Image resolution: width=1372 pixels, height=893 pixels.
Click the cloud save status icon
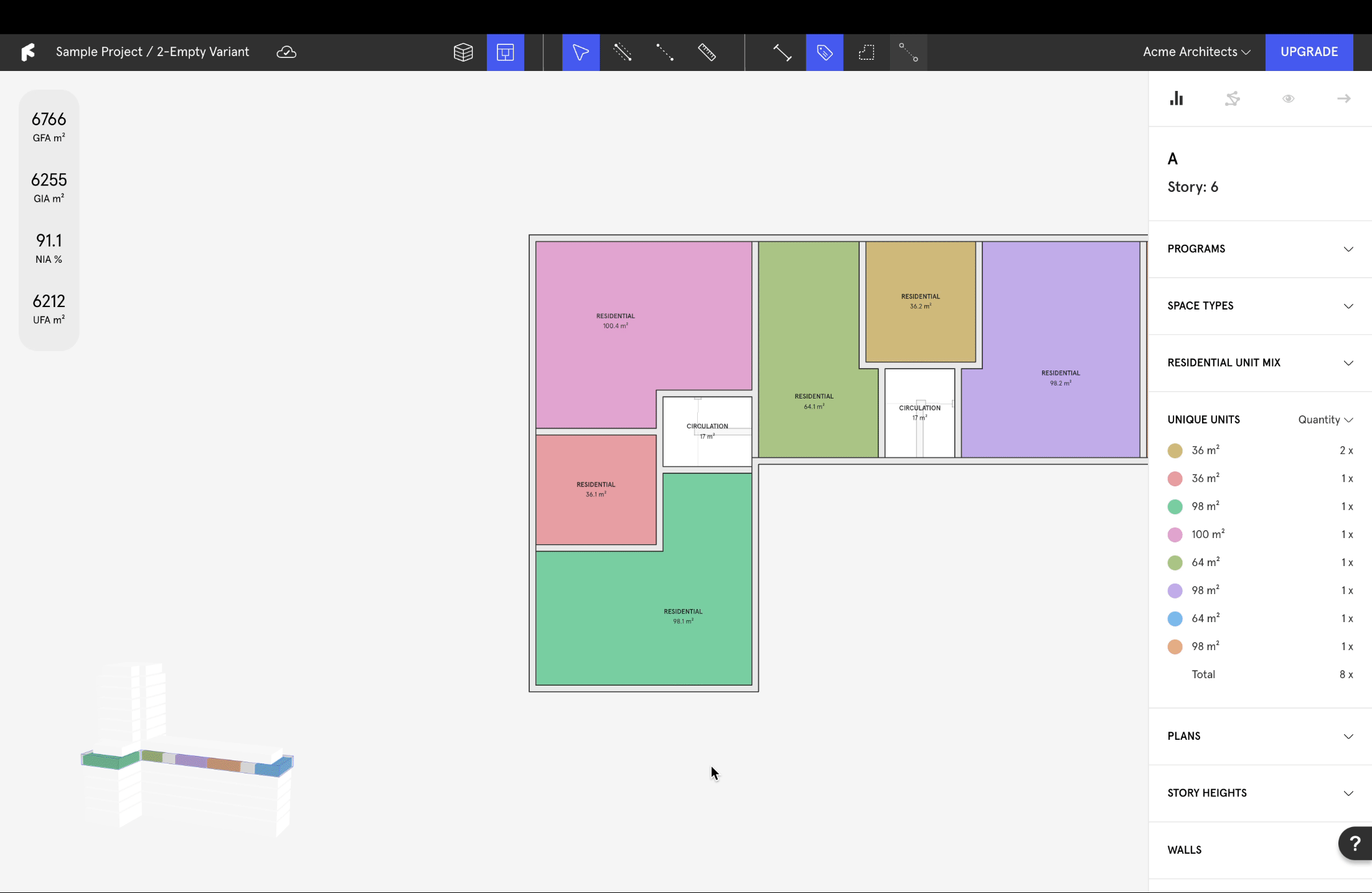pos(286,52)
